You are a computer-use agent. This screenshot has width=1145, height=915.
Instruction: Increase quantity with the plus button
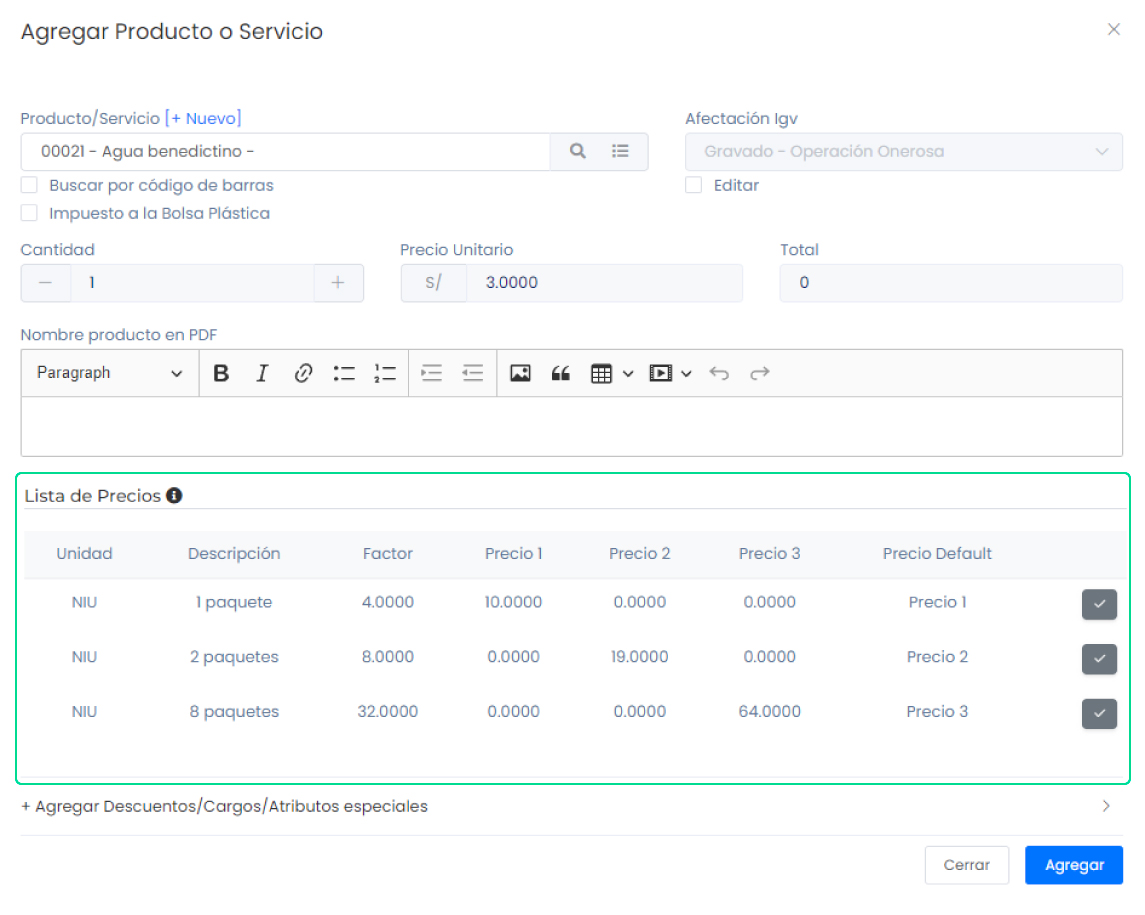338,283
